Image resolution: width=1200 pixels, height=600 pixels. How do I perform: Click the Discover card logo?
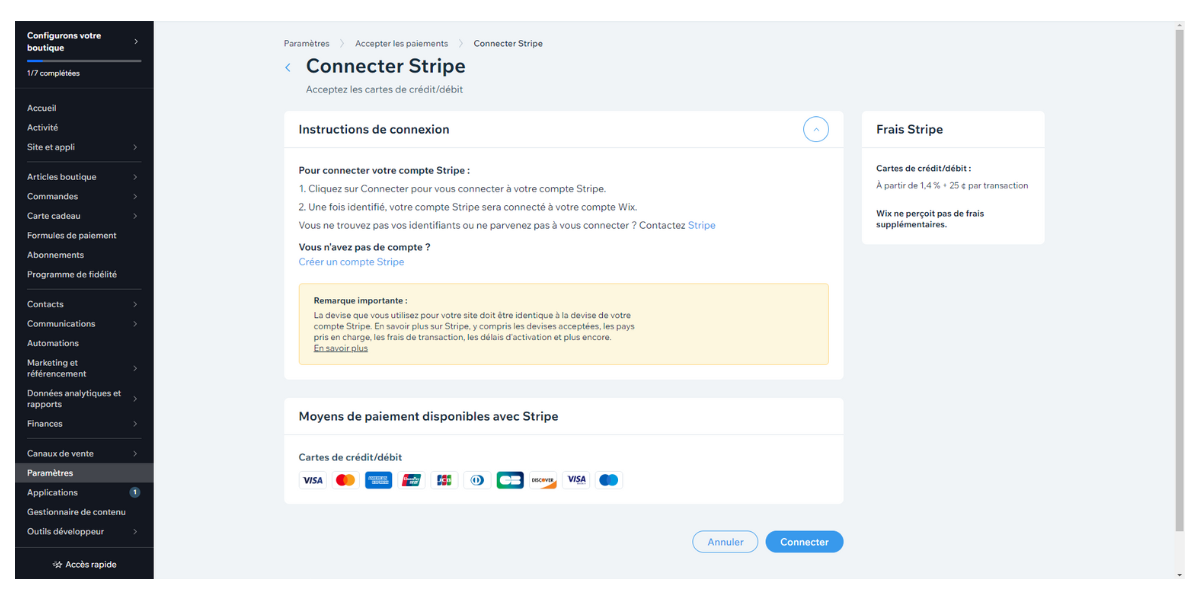(x=543, y=480)
